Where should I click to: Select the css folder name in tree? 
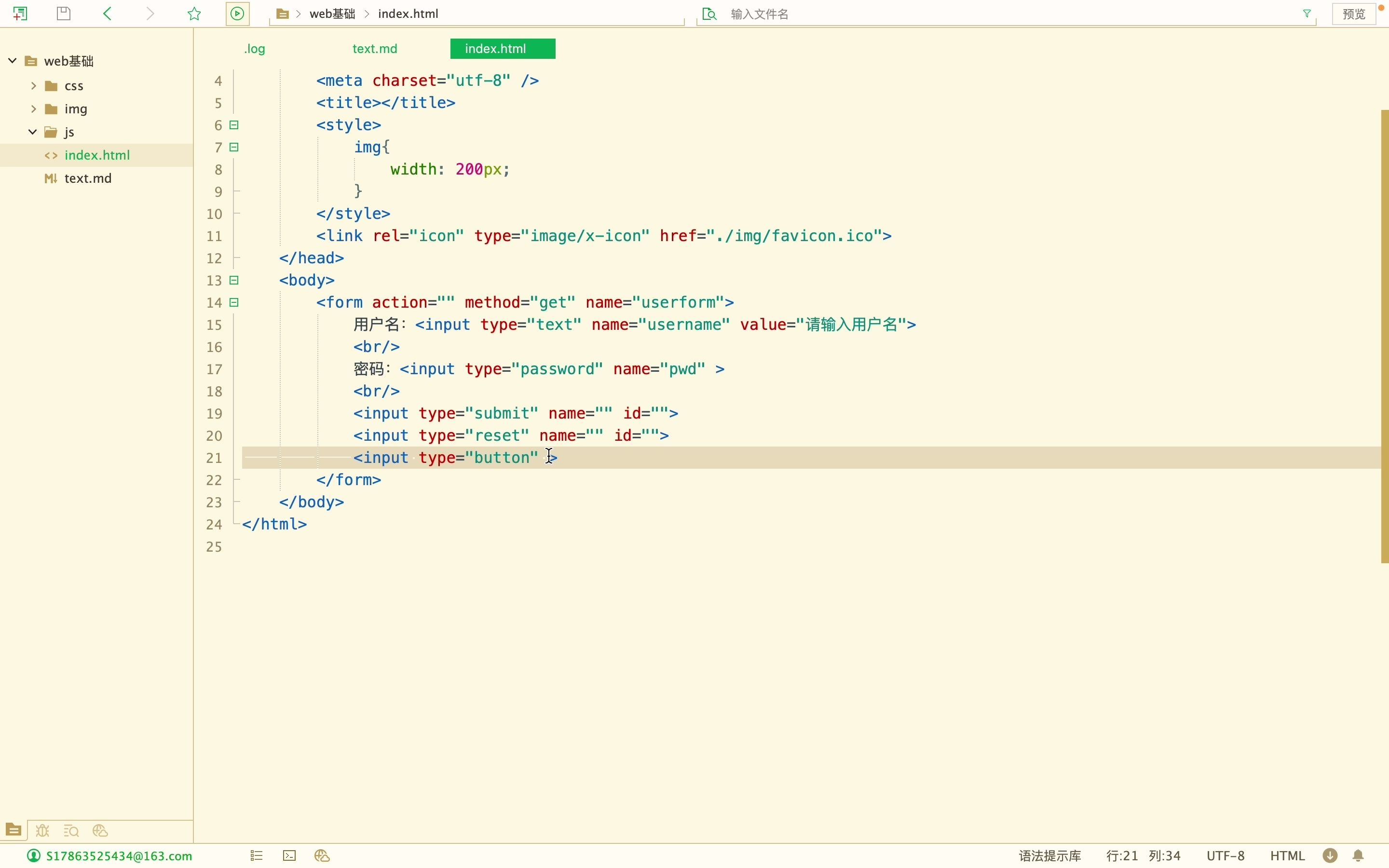click(74, 86)
